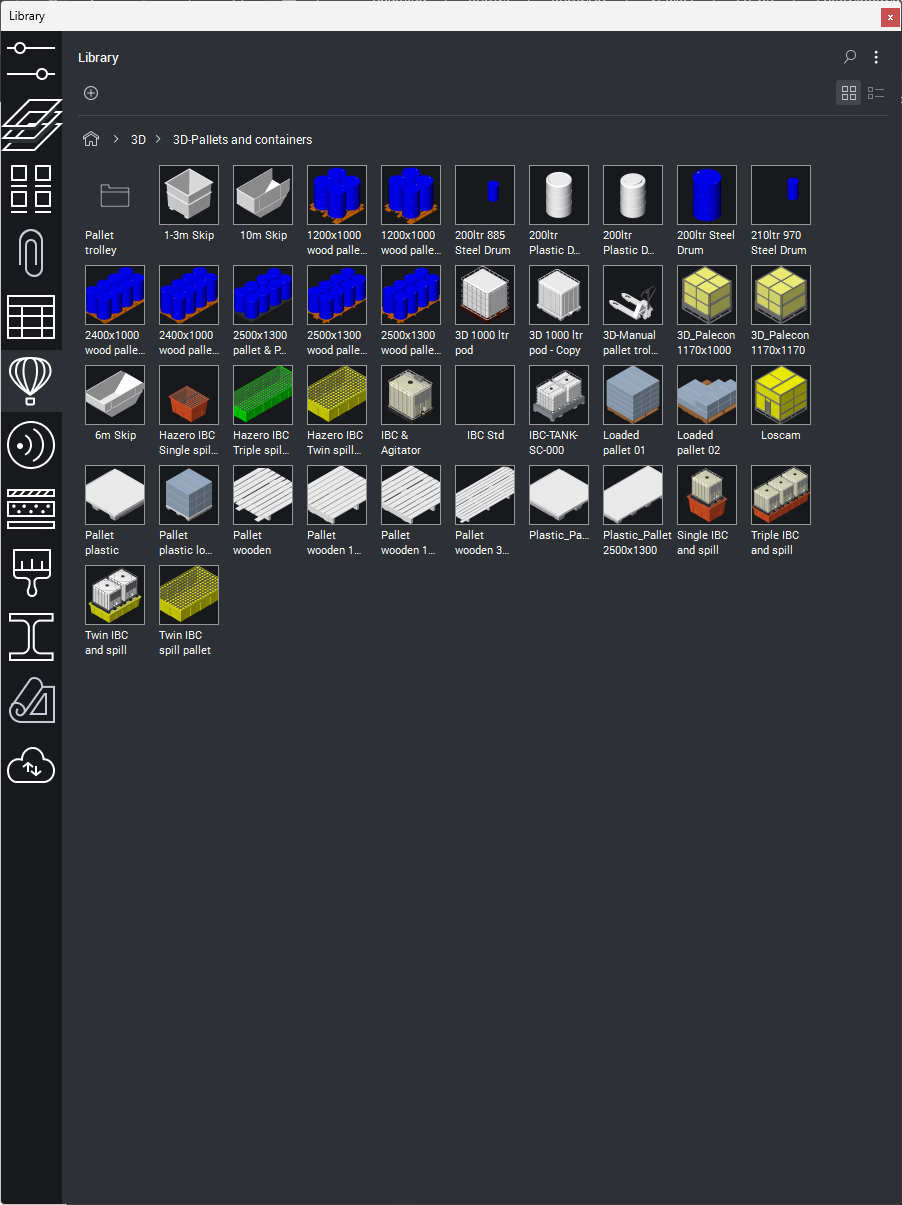The width and height of the screenshot is (902, 1205).
Task: Go to the Library home breadcrumb
Action: [x=91, y=140]
